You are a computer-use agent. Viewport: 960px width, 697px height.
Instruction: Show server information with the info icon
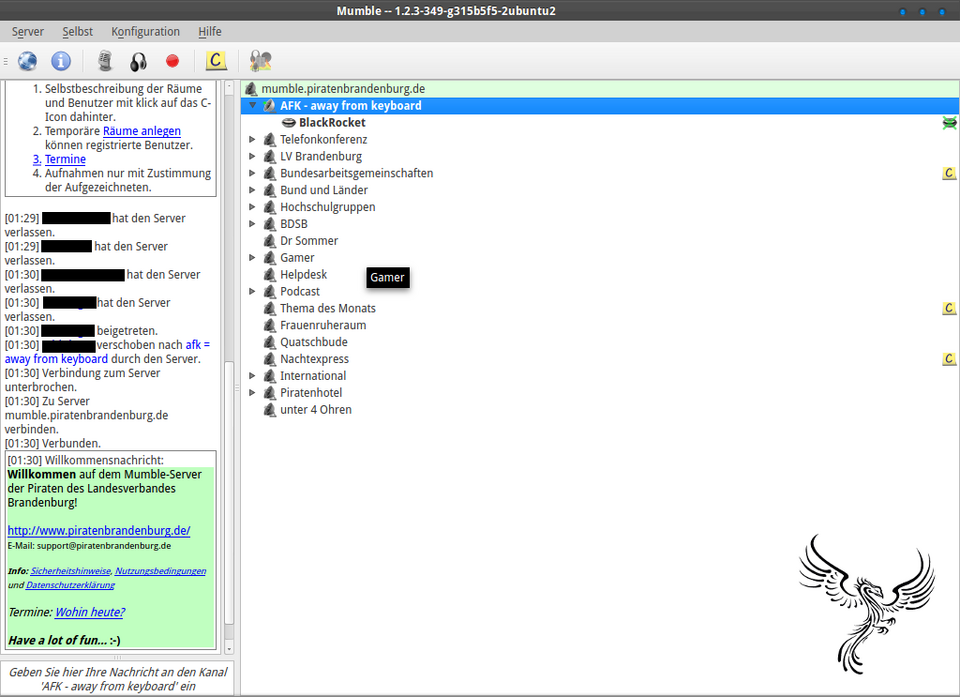point(60,61)
